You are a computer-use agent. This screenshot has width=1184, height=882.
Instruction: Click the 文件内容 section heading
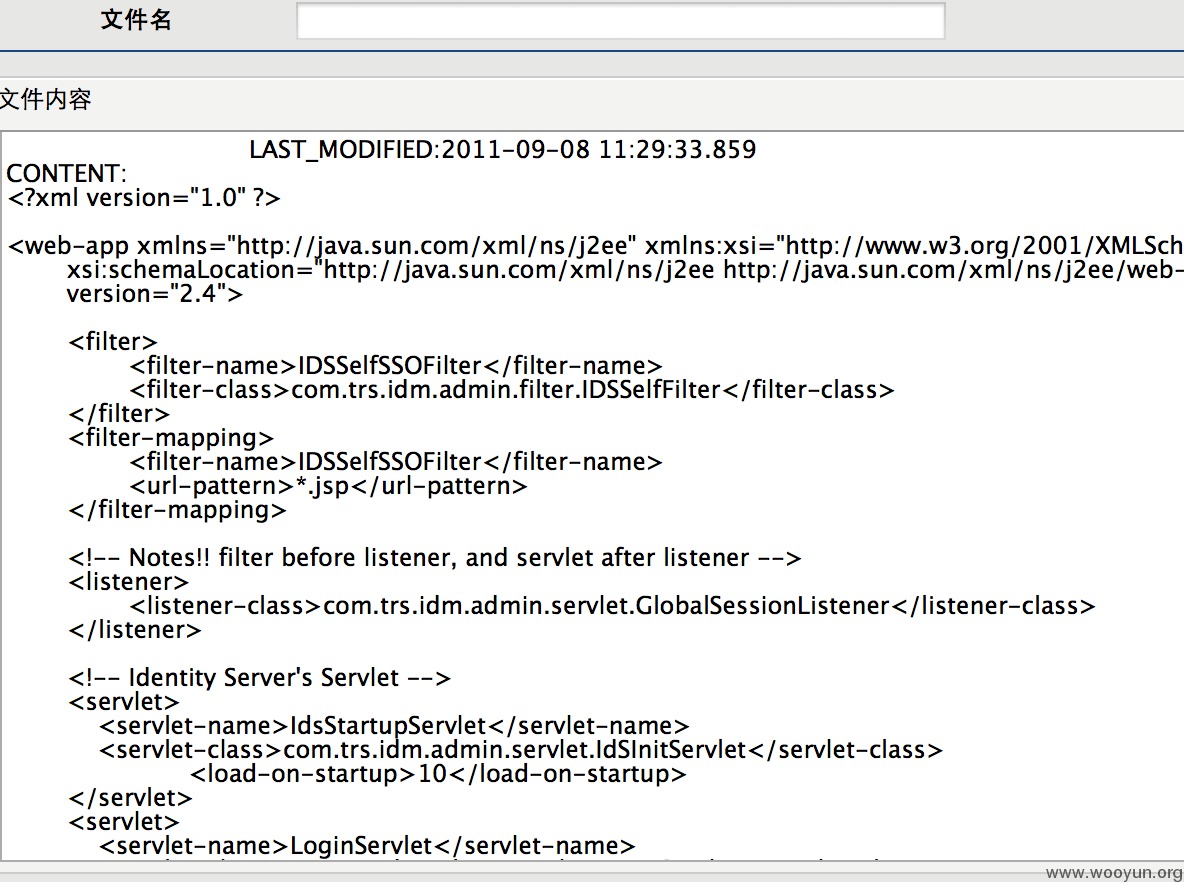tap(46, 99)
